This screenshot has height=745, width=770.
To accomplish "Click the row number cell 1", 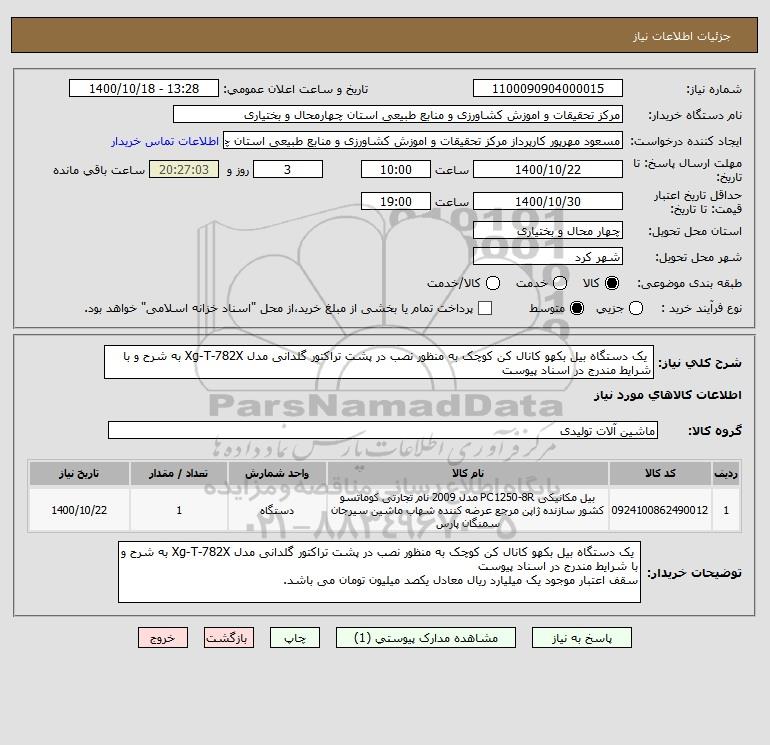I will [726, 510].
